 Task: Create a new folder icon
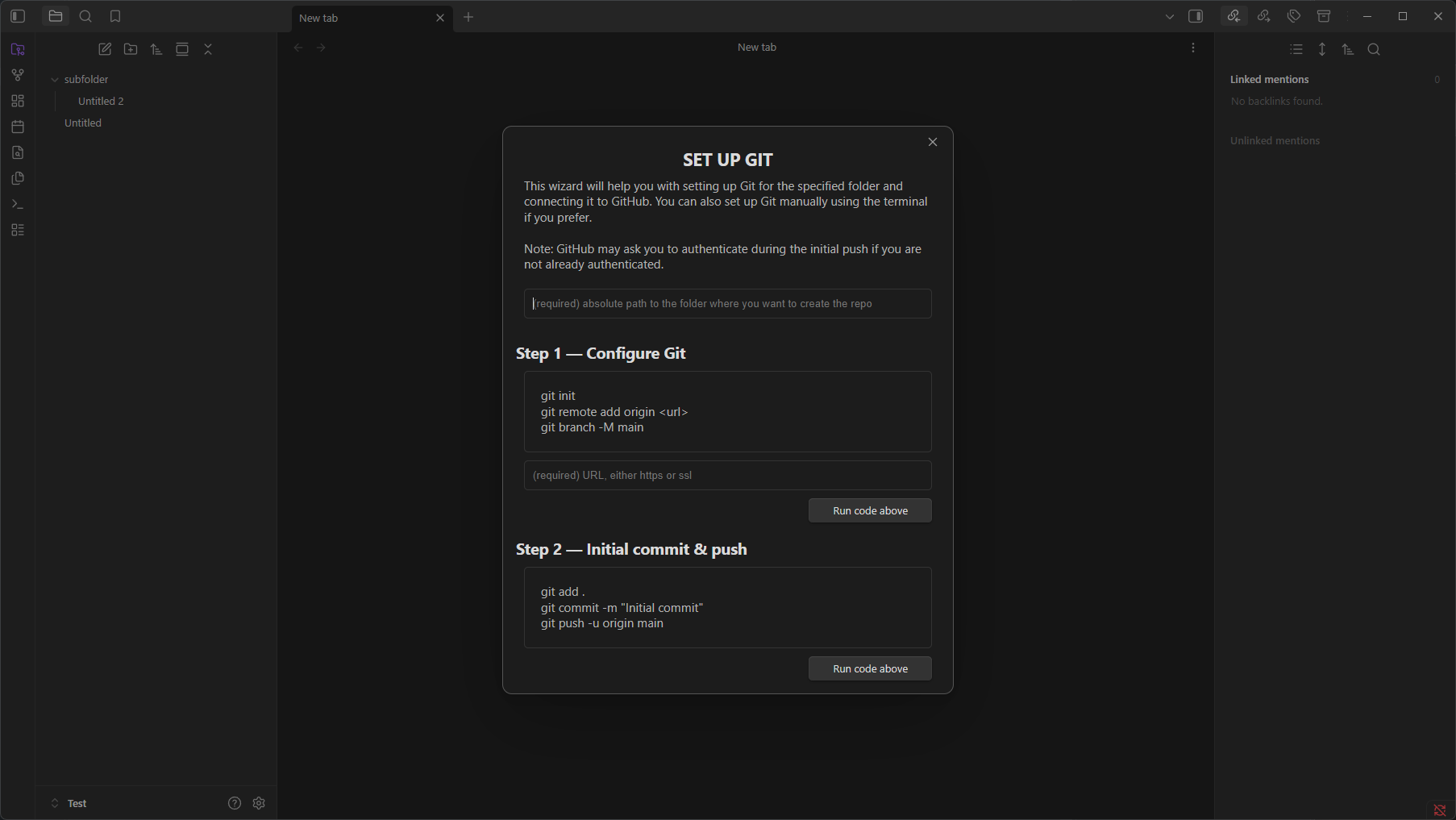click(x=131, y=49)
